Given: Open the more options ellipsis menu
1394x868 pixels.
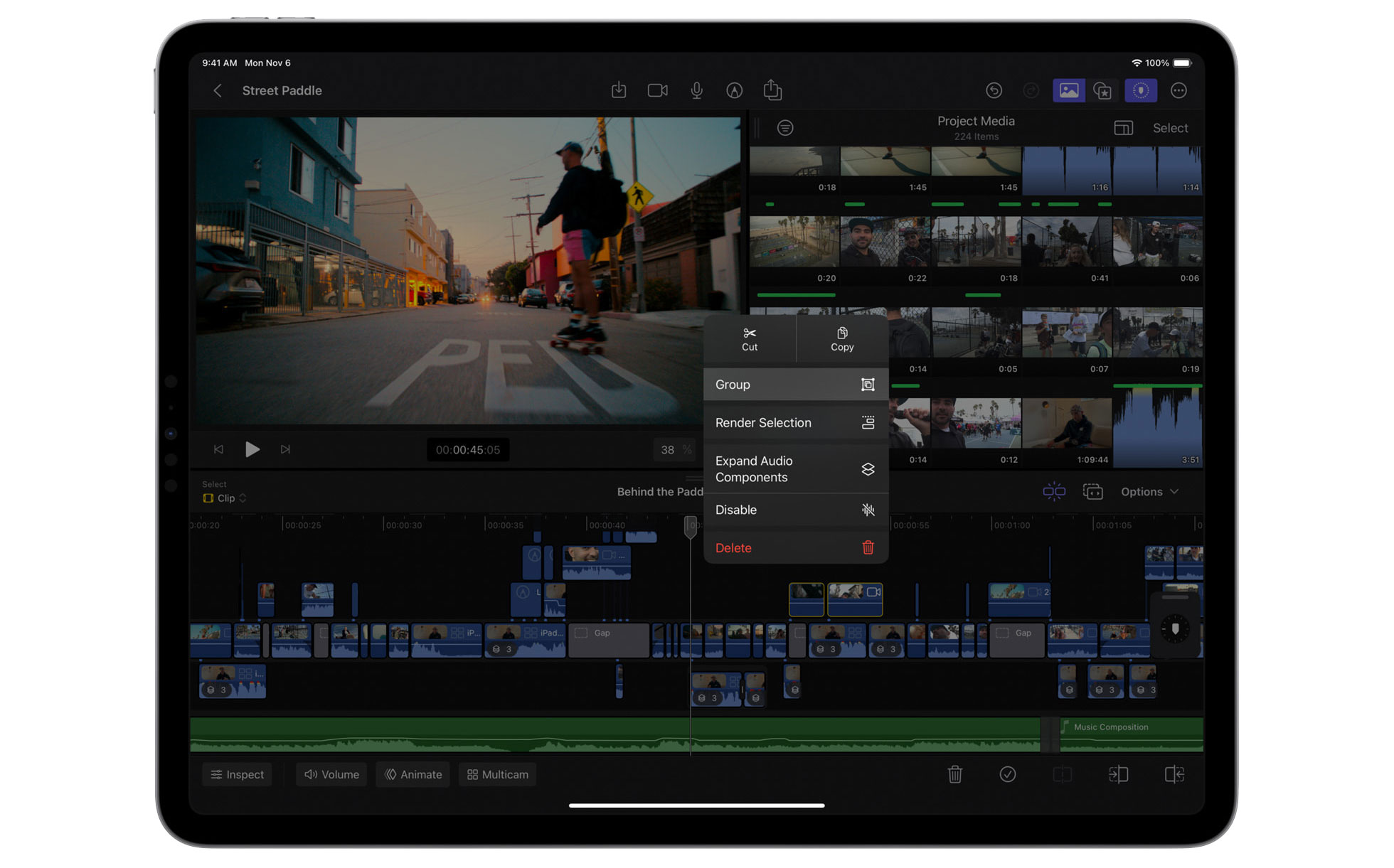Looking at the screenshot, I should (x=1178, y=90).
